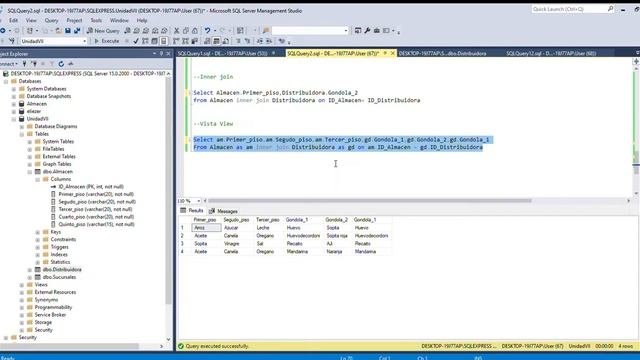Save the current query file

(68, 31)
